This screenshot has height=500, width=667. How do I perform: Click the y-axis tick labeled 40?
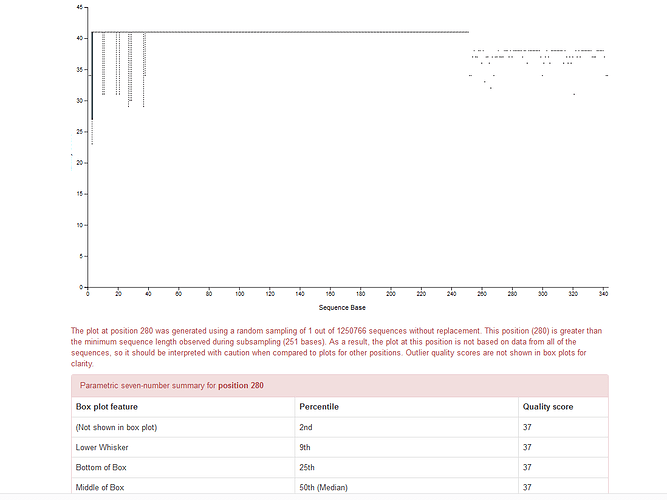[80, 38]
